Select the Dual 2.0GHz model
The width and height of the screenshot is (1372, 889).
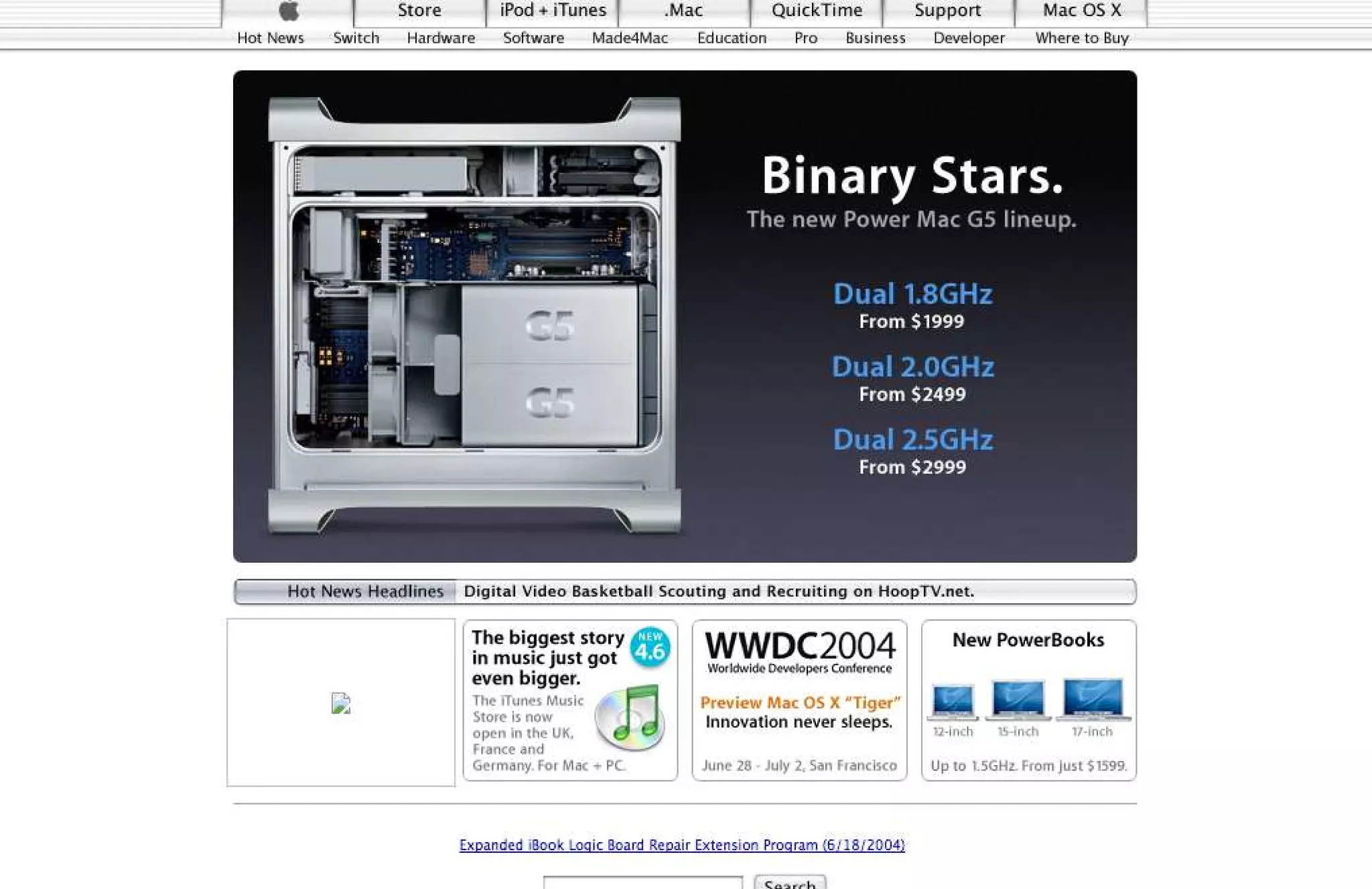(x=912, y=367)
